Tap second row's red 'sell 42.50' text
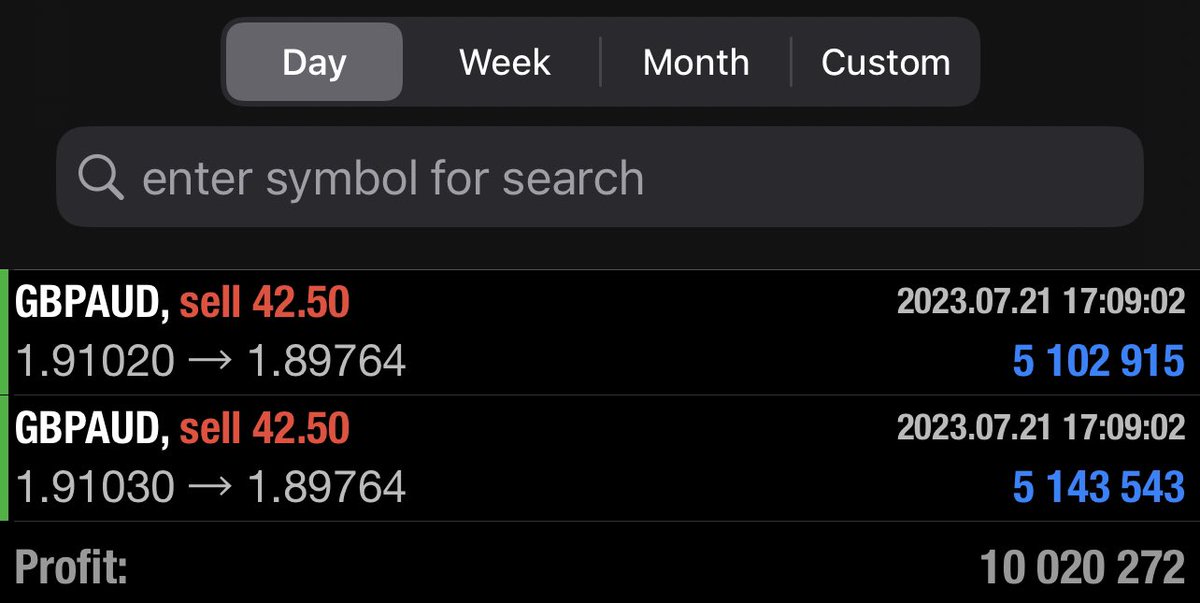 [264, 428]
